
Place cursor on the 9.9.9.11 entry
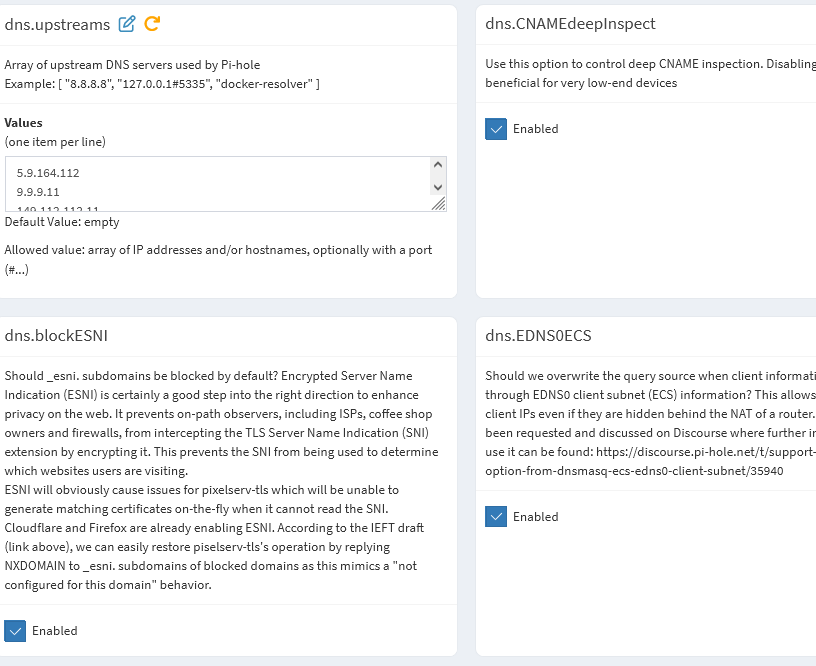coord(38,191)
